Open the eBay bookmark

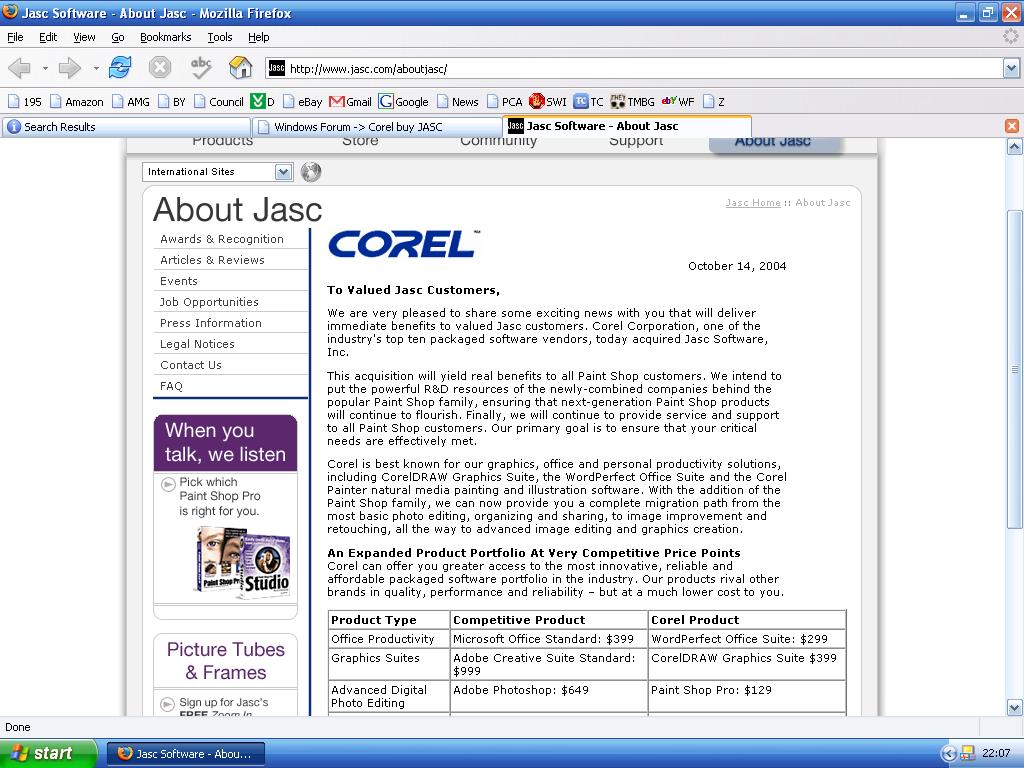click(302, 102)
